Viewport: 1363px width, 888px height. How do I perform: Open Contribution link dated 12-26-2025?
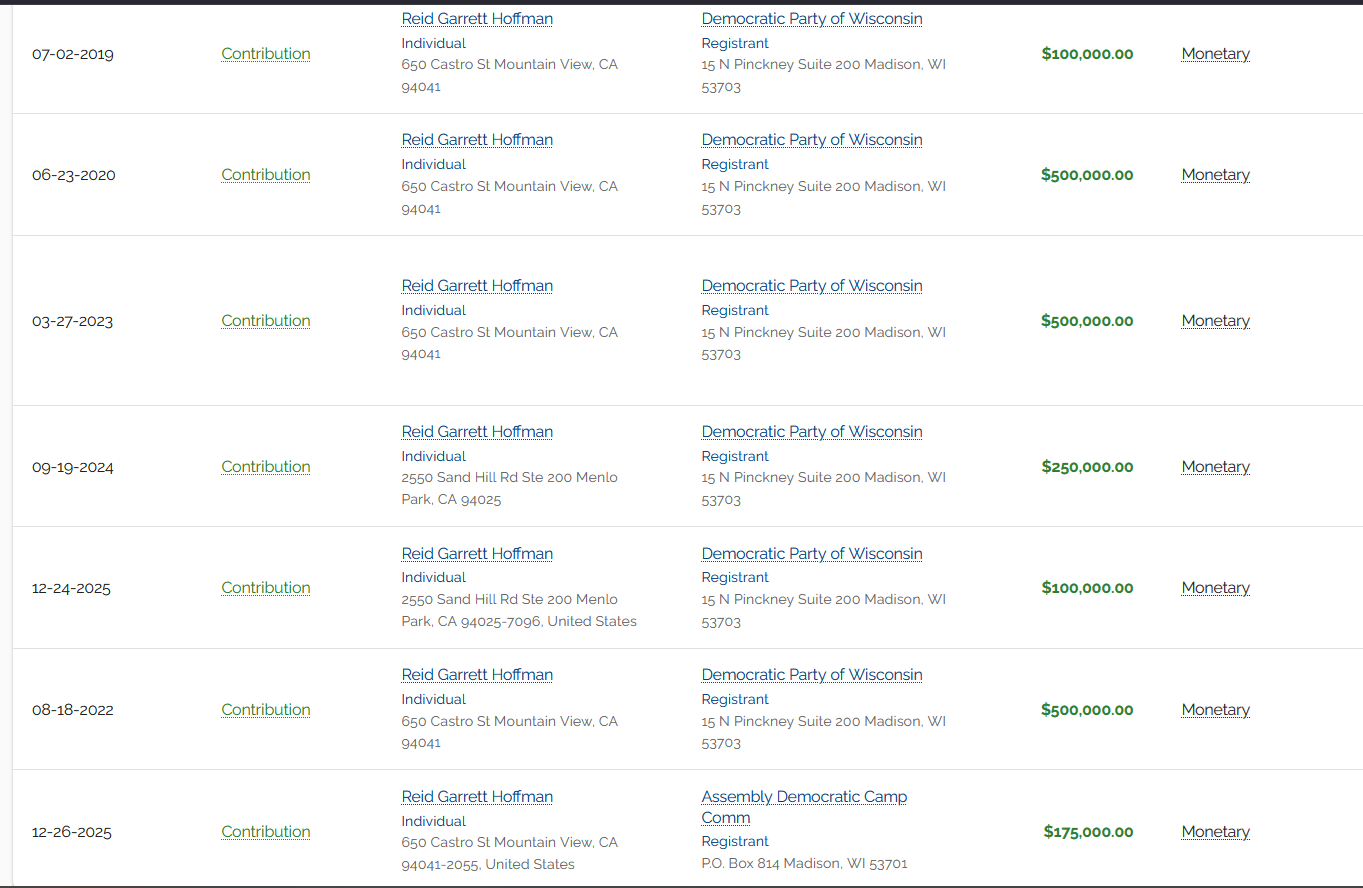pos(265,832)
